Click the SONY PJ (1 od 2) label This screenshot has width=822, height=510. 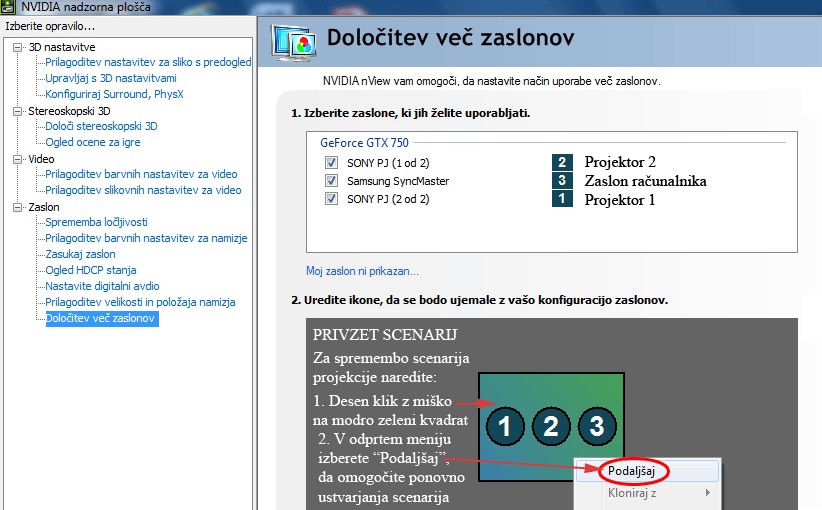(388, 163)
